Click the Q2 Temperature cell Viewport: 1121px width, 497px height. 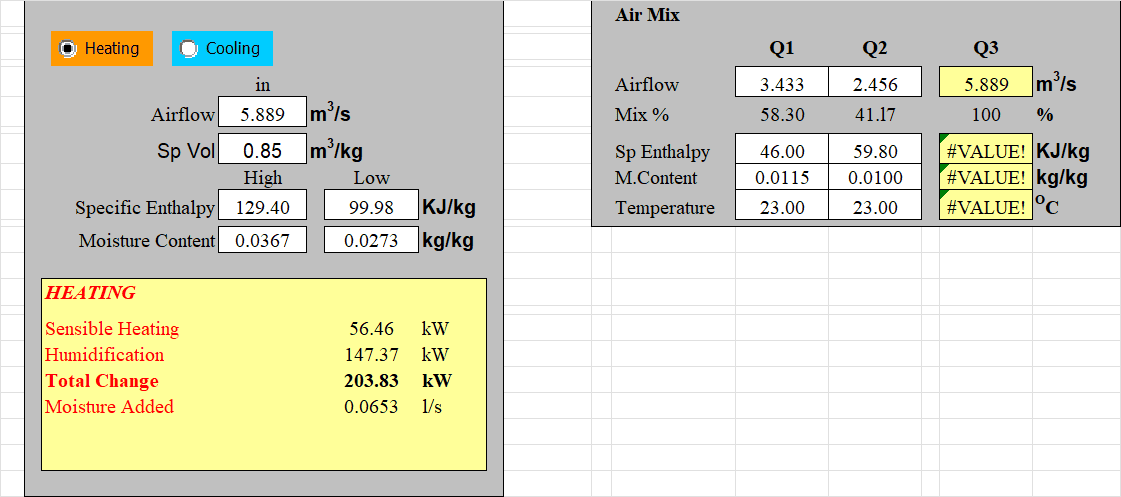pos(874,207)
